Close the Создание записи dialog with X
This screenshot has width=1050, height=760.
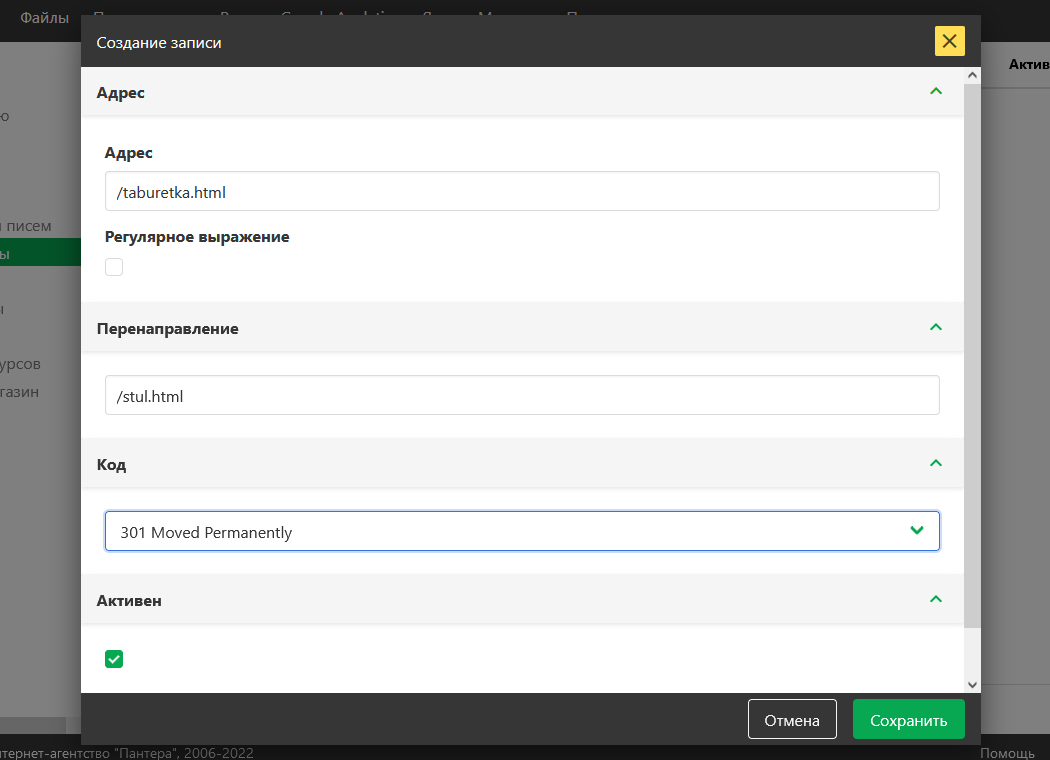(x=949, y=41)
